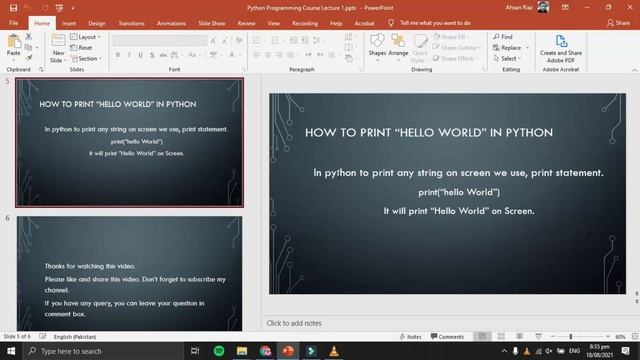Click the clock and date in taskbar
The width and height of the screenshot is (640, 360).
599,351
